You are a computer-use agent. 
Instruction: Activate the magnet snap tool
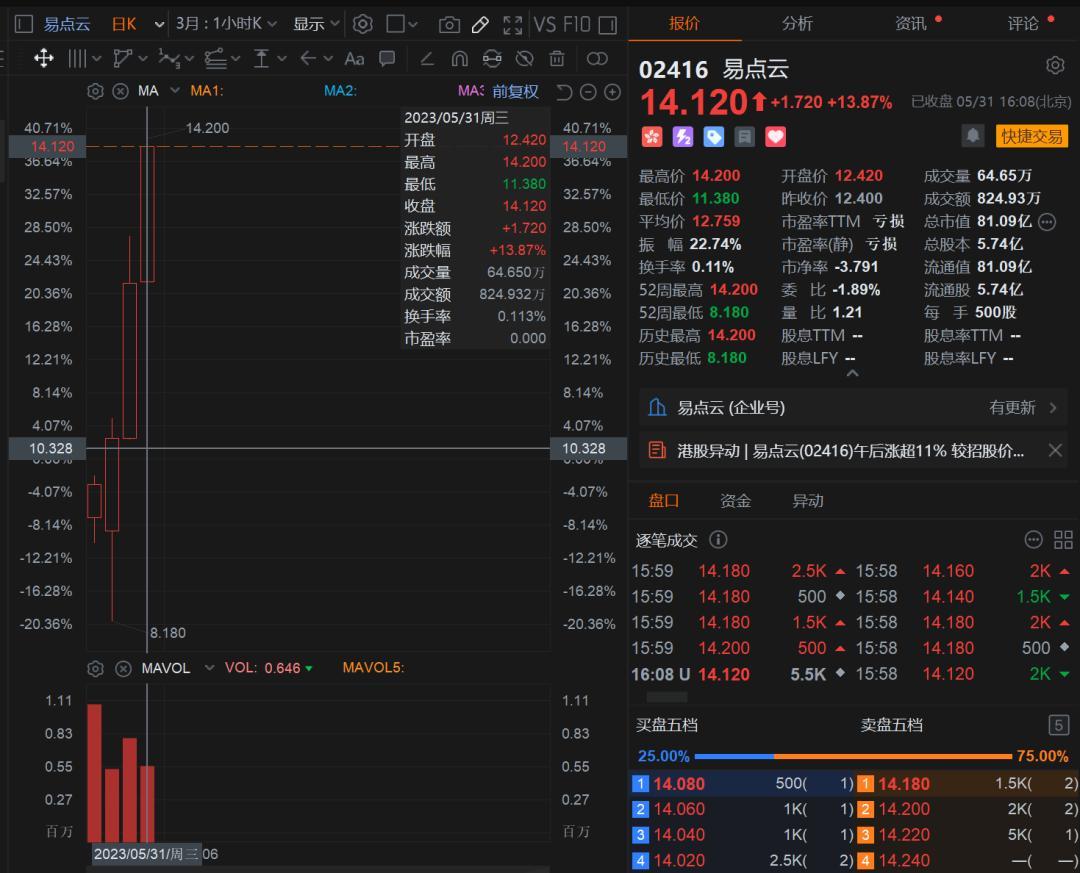coord(459,58)
